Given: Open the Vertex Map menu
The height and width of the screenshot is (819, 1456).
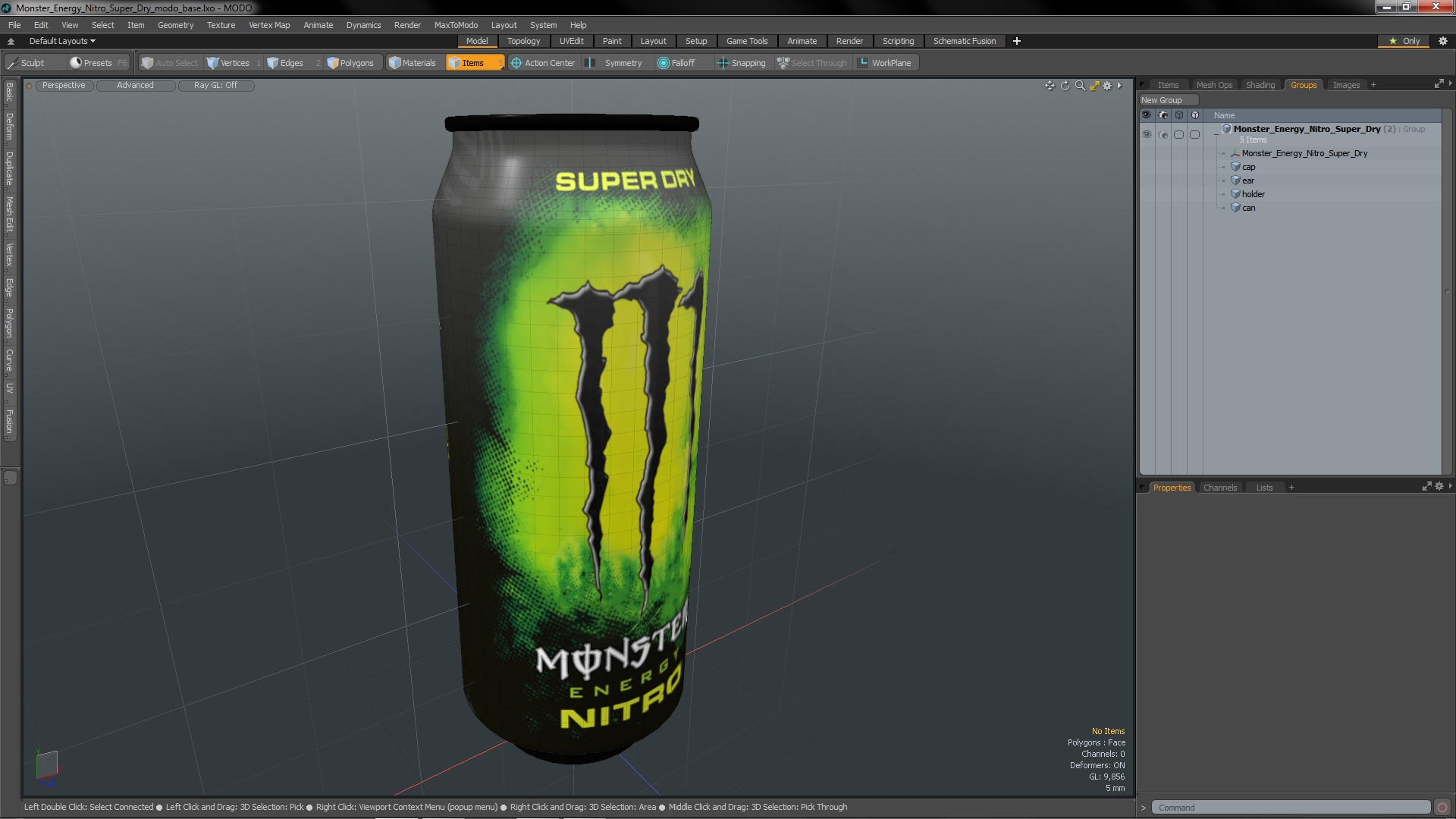Looking at the screenshot, I should coord(269,25).
